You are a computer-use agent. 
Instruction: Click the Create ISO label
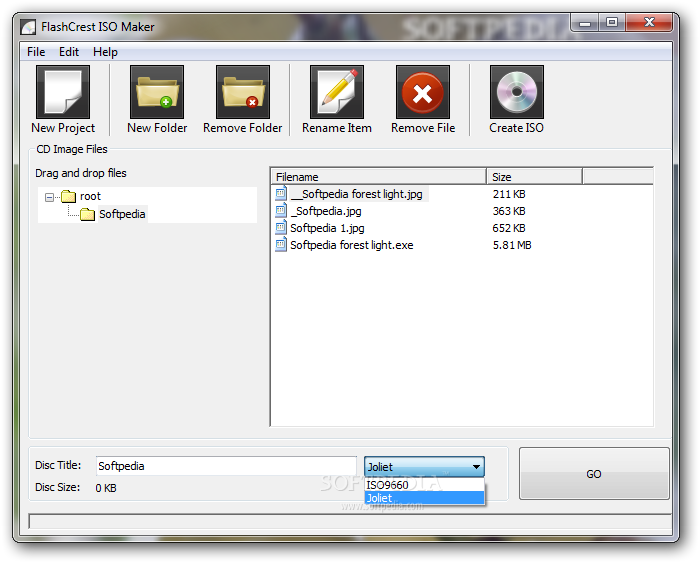pos(517,128)
